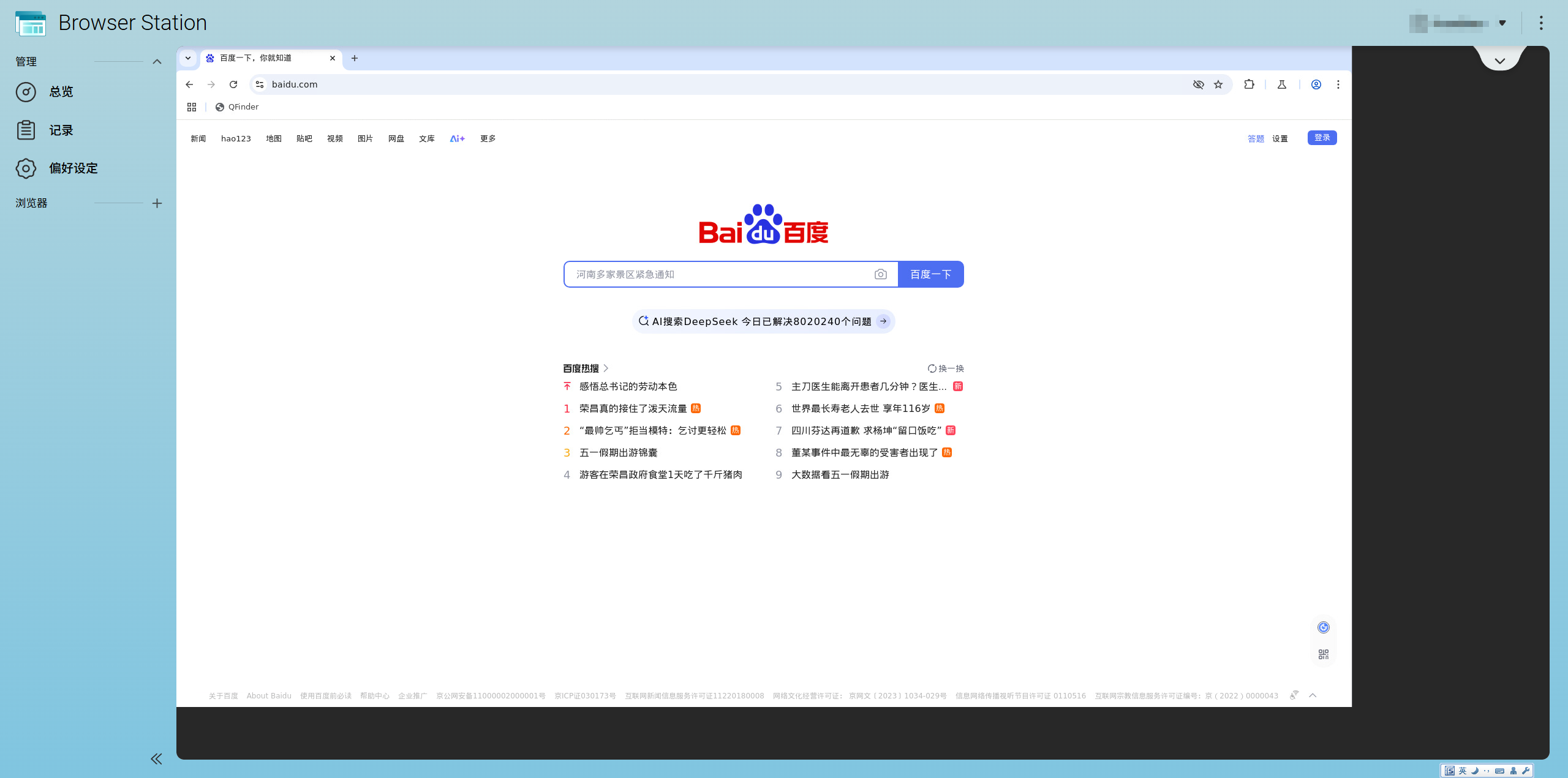Screen dimensions: 1568x778
Task: Open the tab search dropdown arrow
Action: 188,58
